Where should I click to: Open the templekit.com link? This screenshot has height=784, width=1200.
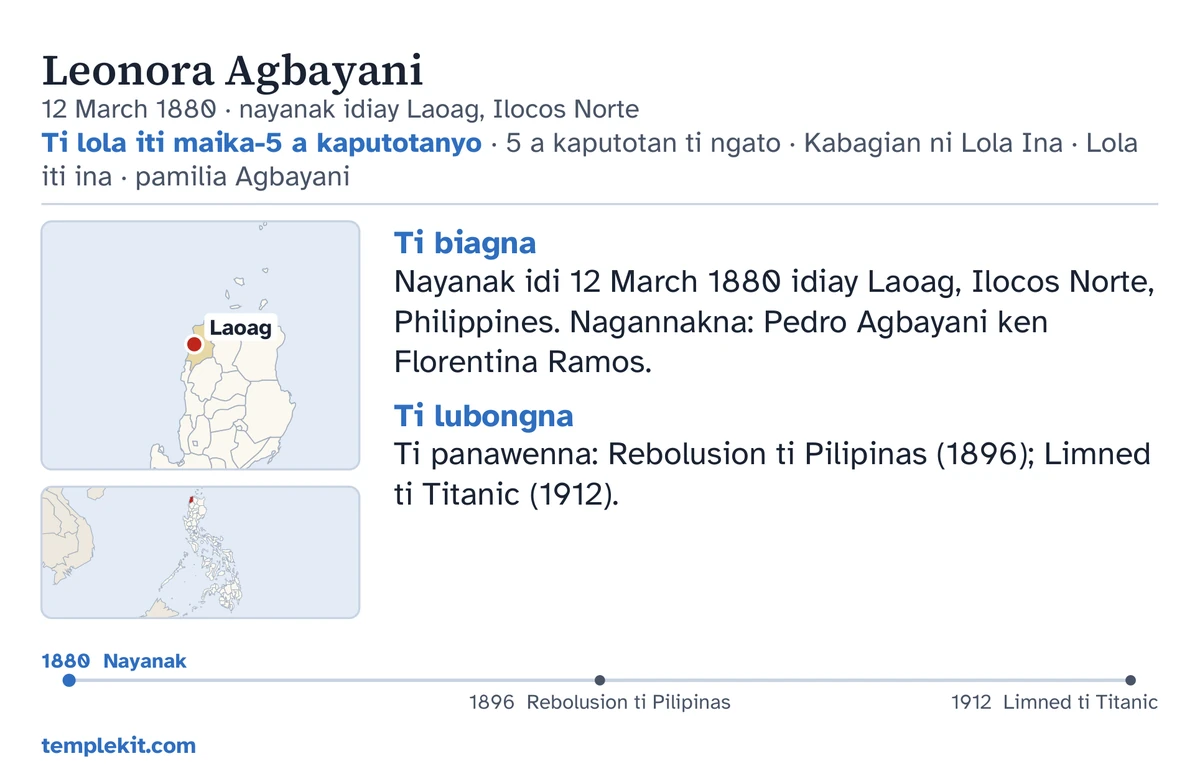click(119, 746)
